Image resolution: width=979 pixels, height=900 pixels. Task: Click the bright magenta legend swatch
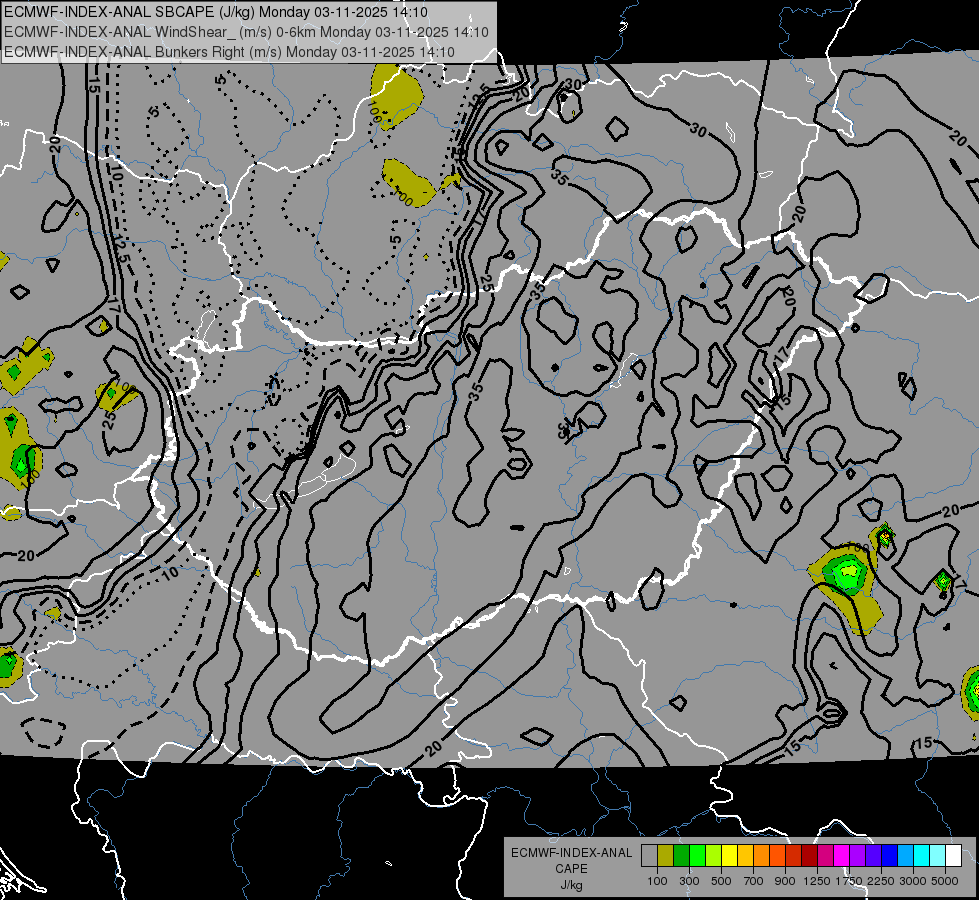point(842,856)
